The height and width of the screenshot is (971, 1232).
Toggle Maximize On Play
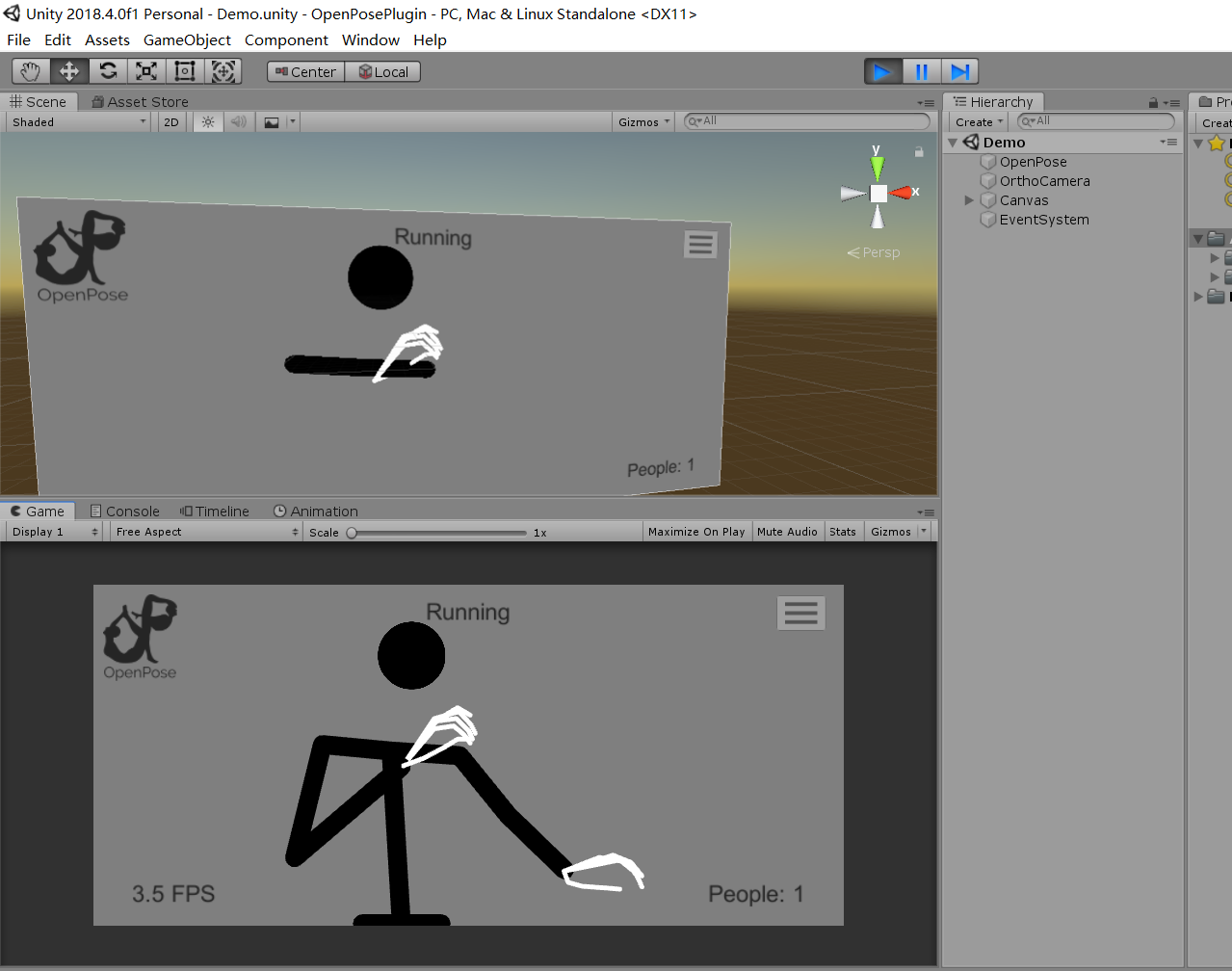pyautogui.click(x=696, y=531)
